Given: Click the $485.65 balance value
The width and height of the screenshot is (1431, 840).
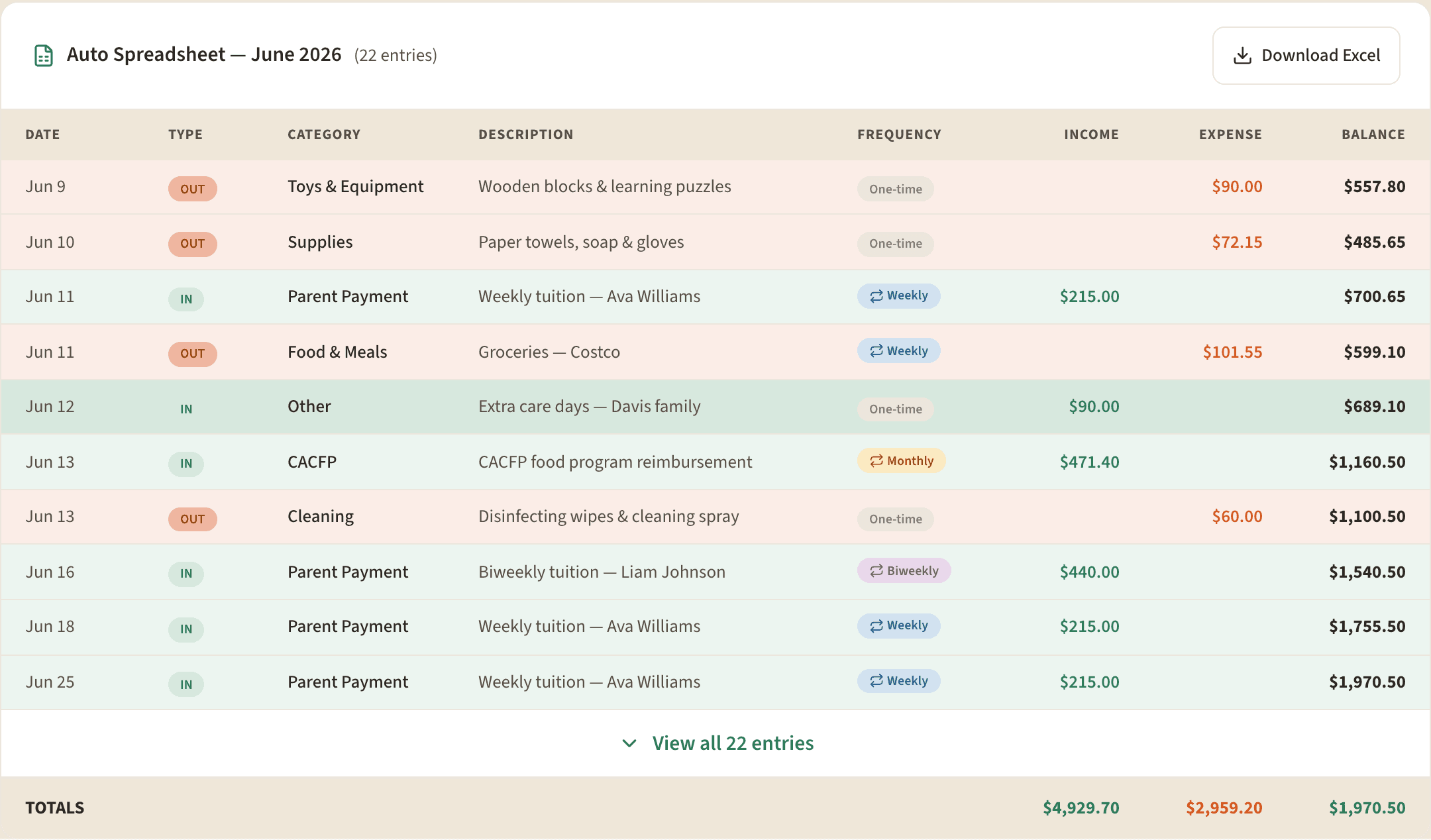Looking at the screenshot, I should (x=1374, y=242).
